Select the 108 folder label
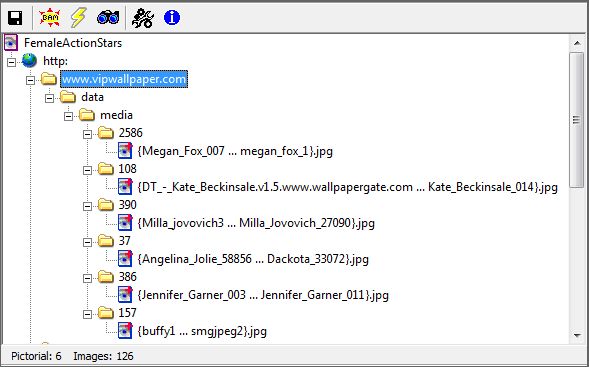Image resolution: width=589 pixels, height=367 pixels. coord(127,169)
